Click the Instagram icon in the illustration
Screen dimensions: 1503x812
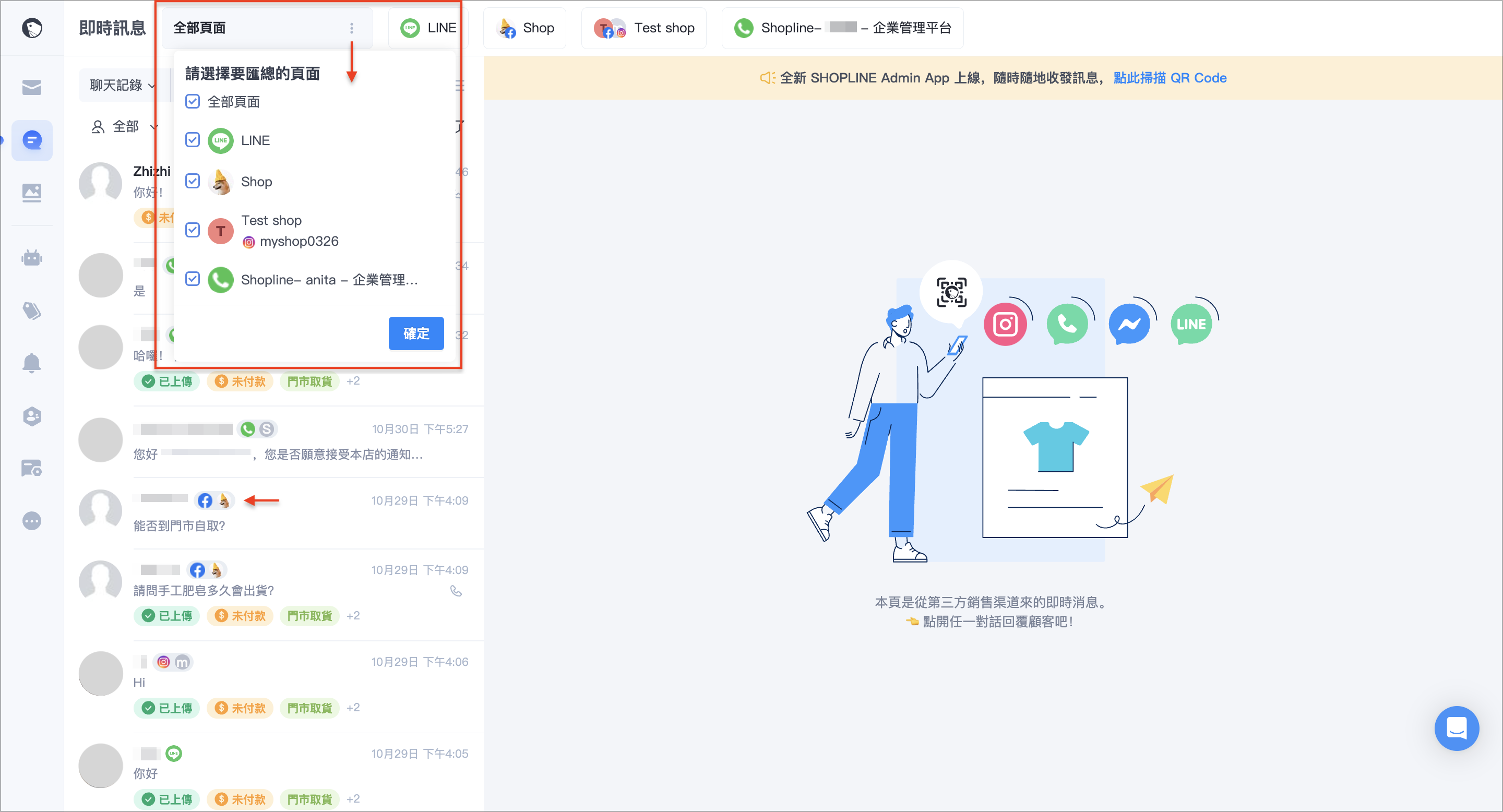(1005, 325)
